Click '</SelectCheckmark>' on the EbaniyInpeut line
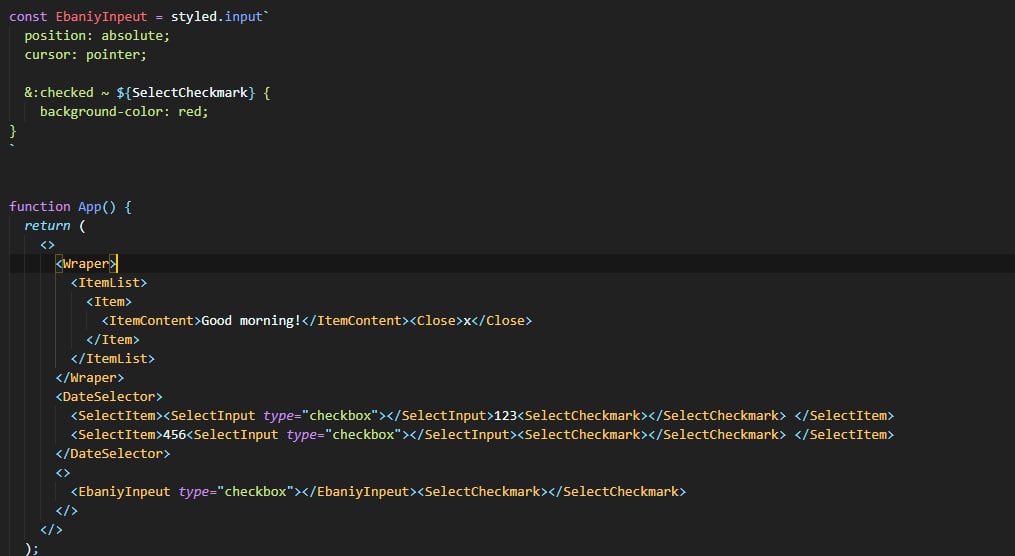The width and height of the screenshot is (1015, 556). [618, 491]
